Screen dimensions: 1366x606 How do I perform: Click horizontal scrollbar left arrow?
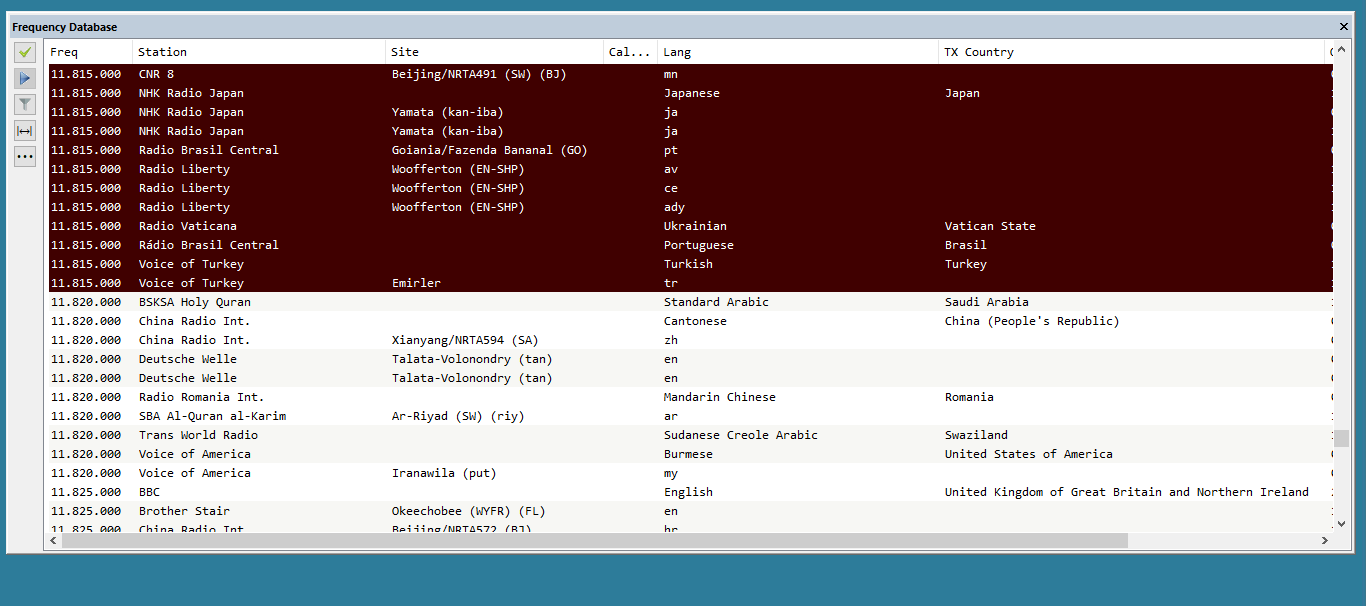pos(53,541)
